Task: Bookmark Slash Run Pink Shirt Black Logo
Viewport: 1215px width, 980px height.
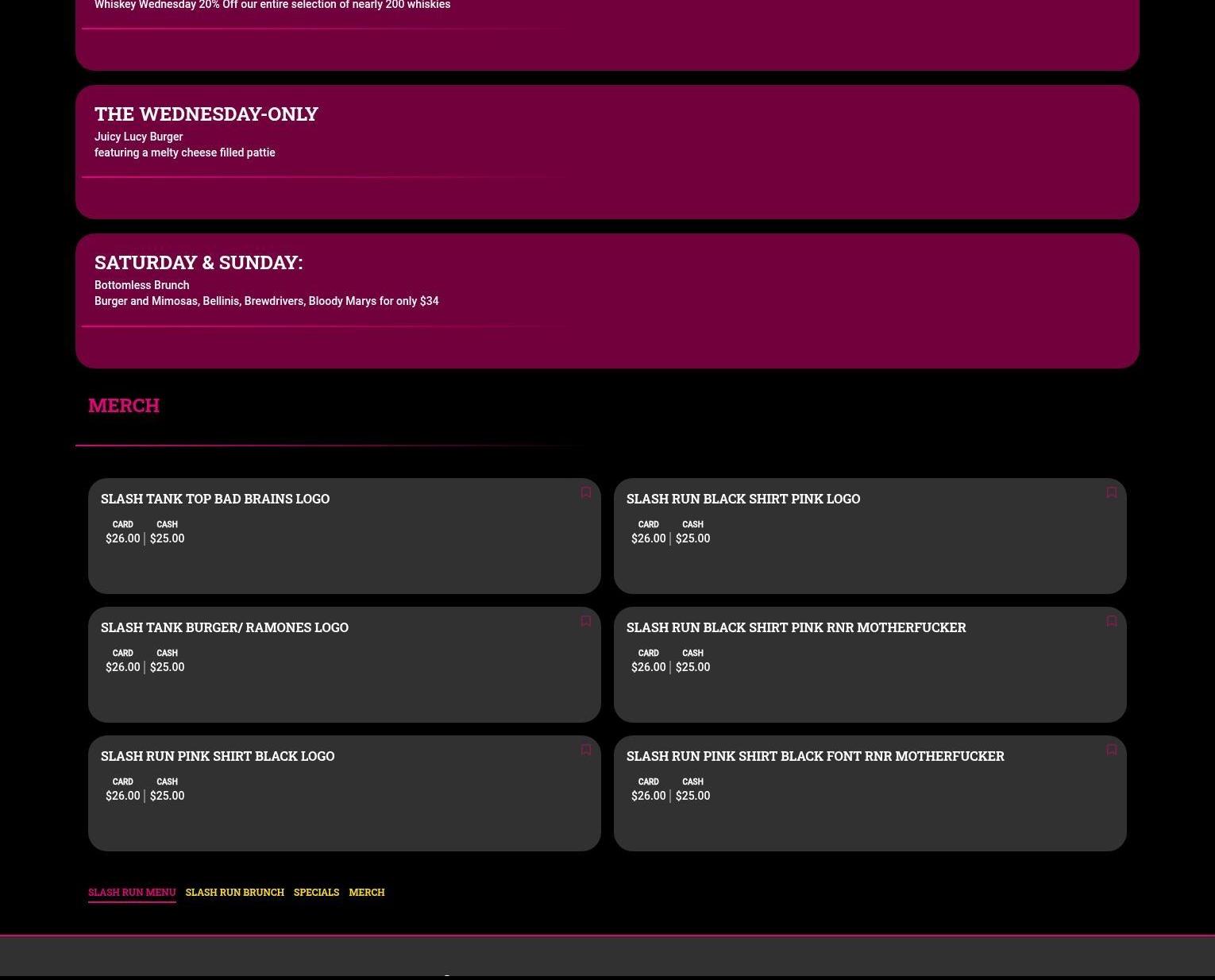Action: (x=586, y=750)
